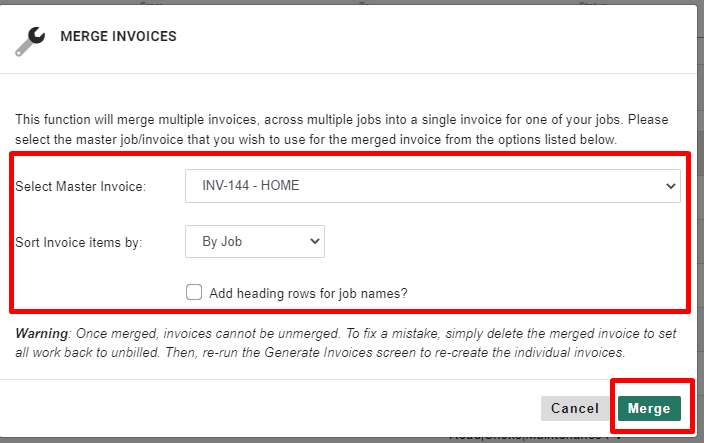Select the 'Select Master Invoice:' field label
This screenshot has height=443, width=704.
click(x=81, y=186)
